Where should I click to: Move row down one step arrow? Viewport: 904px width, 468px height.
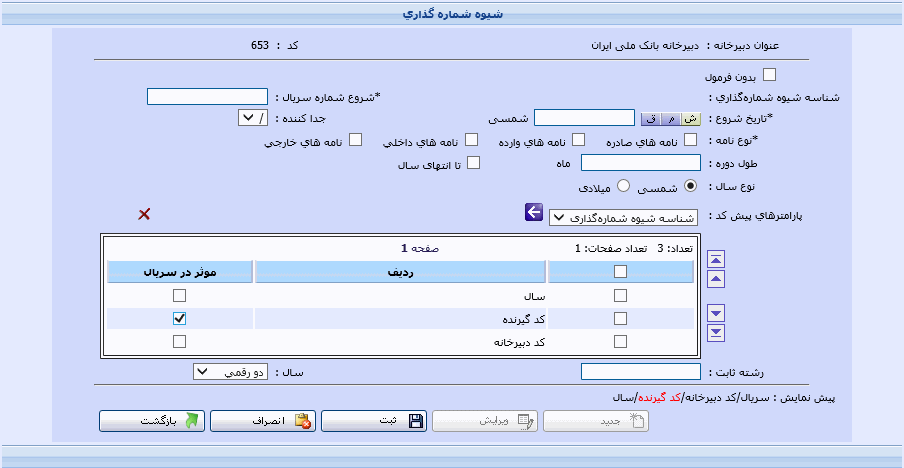point(715,314)
